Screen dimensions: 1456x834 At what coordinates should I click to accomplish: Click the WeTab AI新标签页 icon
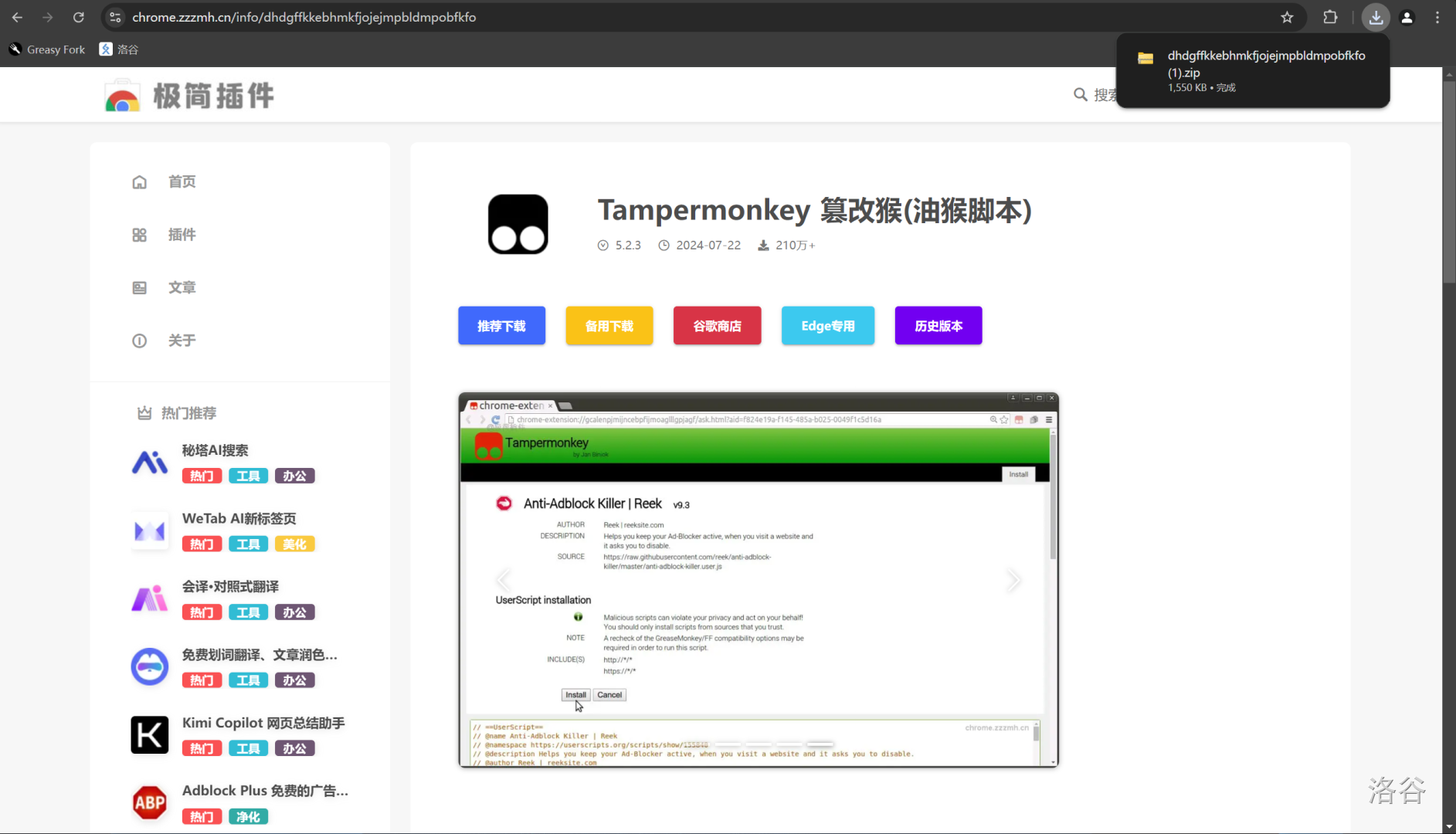(x=150, y=531)
